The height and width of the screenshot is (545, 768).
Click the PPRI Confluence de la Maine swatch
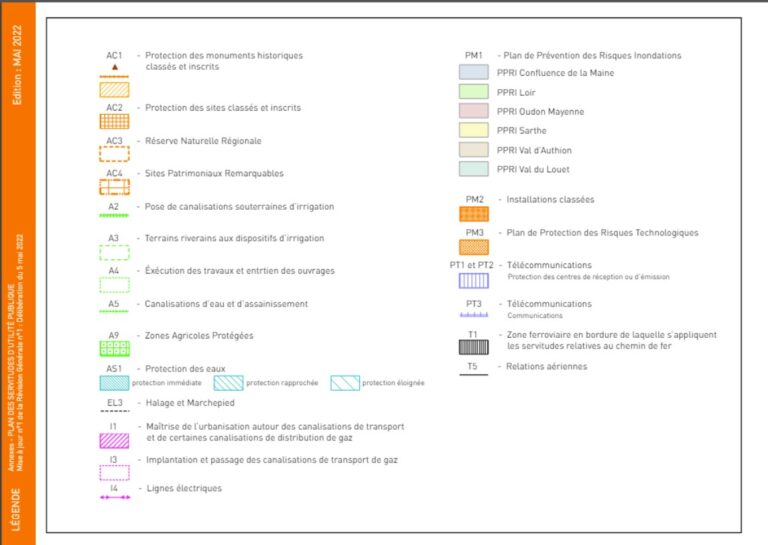click(473, 73)
